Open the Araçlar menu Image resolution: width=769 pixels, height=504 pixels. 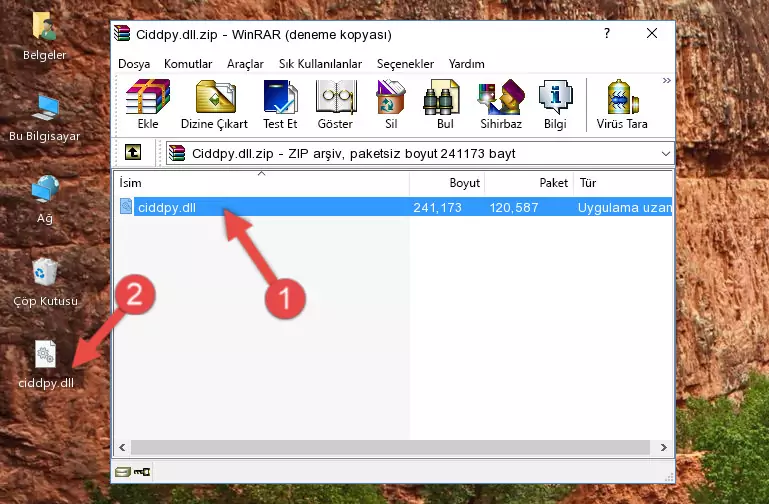(245, 64)
